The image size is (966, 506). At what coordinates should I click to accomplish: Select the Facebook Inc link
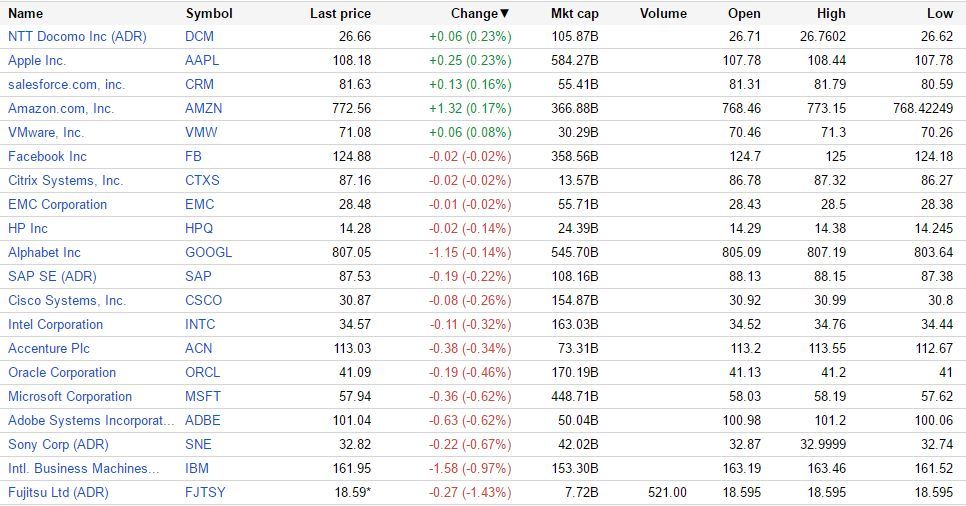(47, 156)
